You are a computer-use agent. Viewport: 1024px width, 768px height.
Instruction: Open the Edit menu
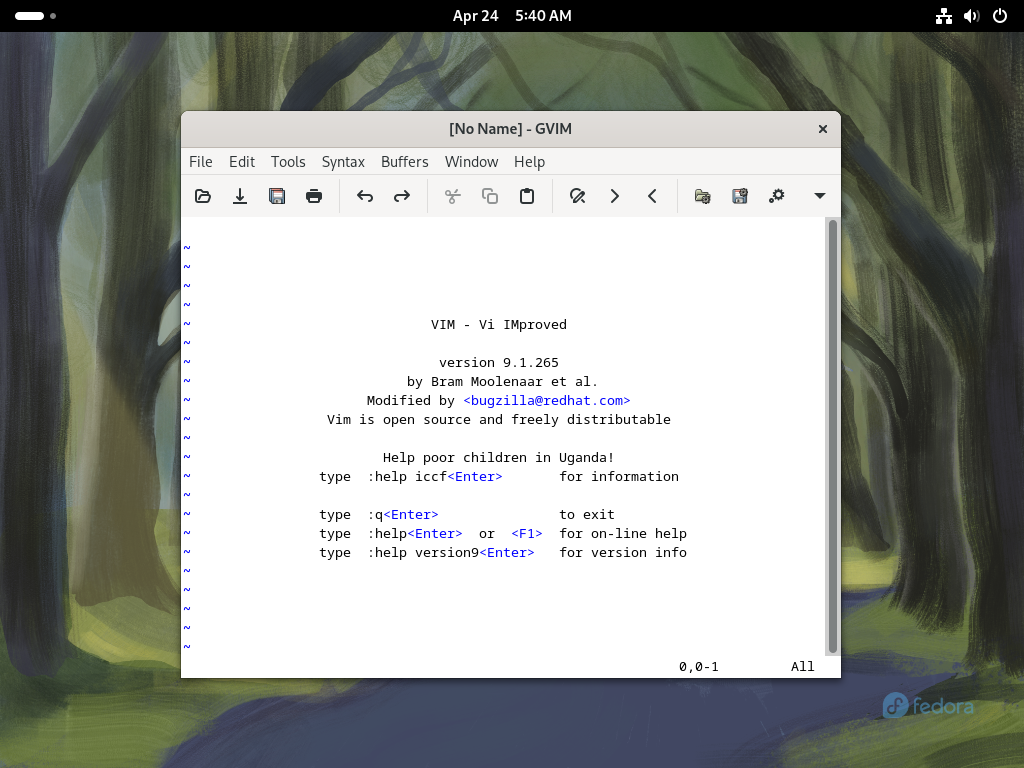click(x=242, y=161)
